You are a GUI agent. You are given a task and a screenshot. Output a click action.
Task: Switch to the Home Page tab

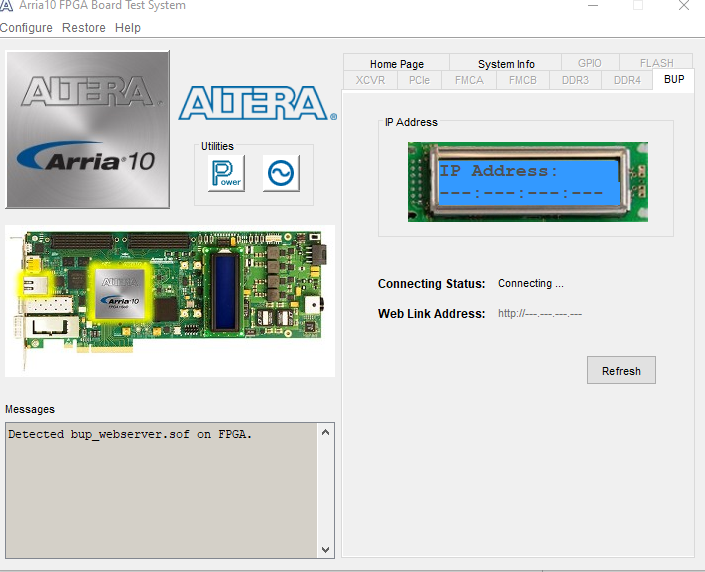(396, 64)
